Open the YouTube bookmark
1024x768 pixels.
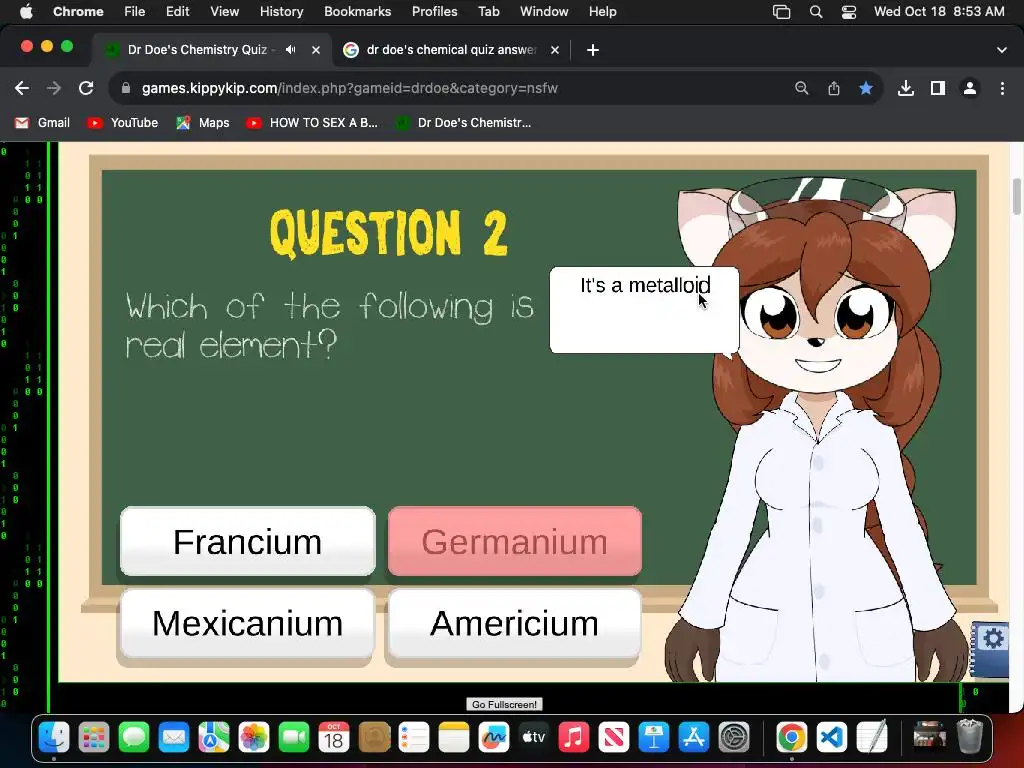point(123,123)
